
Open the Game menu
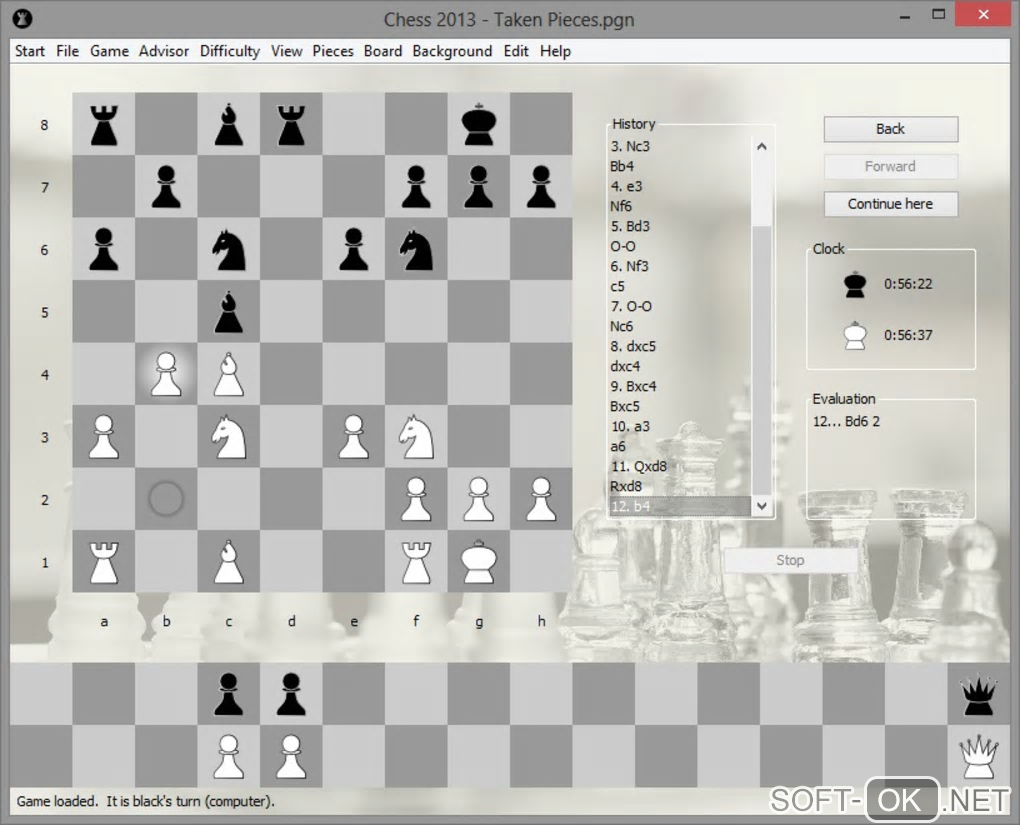click(109, 51)
